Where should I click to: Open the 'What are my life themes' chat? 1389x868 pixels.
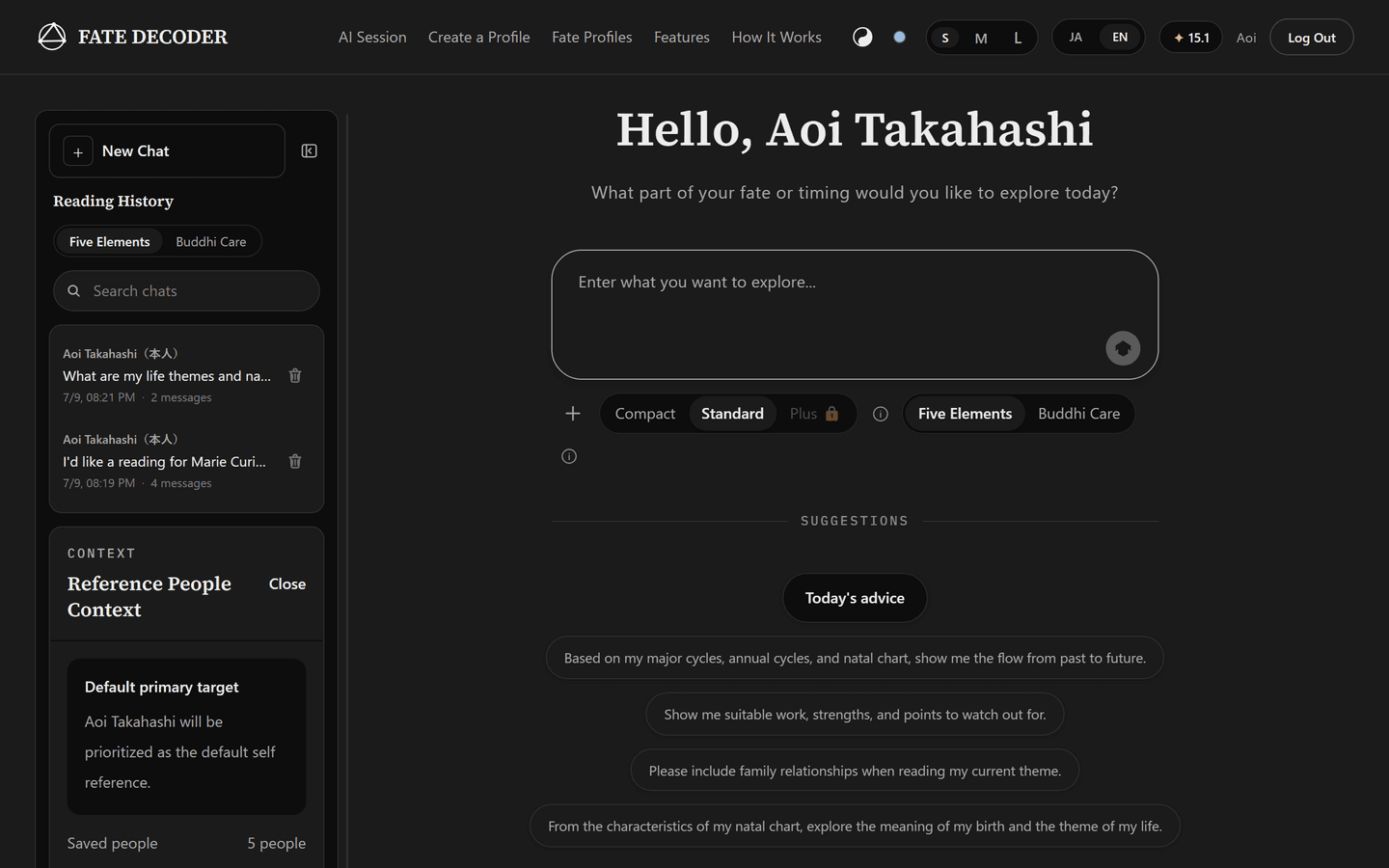[168, 375]
